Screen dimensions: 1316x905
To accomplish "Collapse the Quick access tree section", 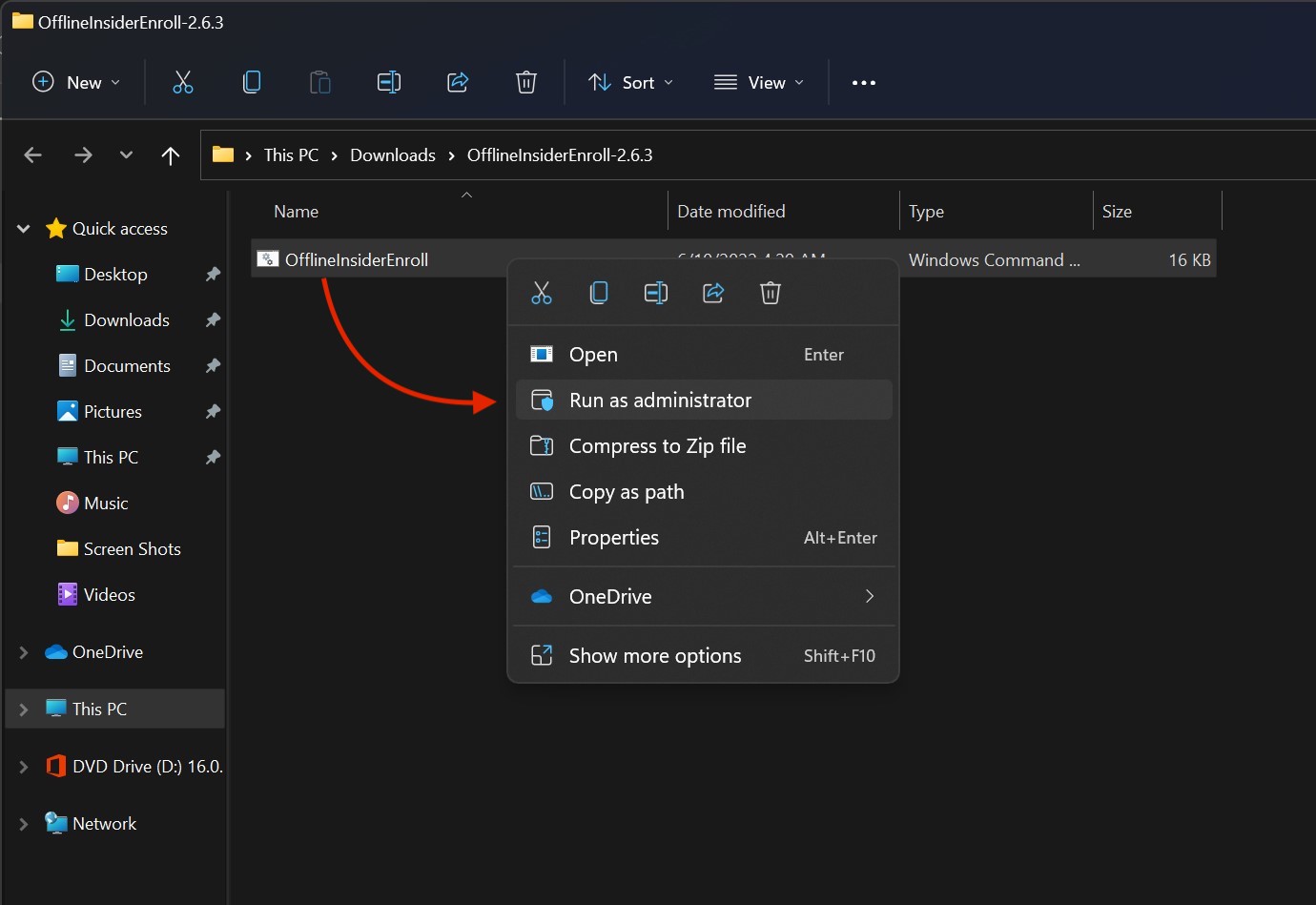I will (x=24, y=229).
